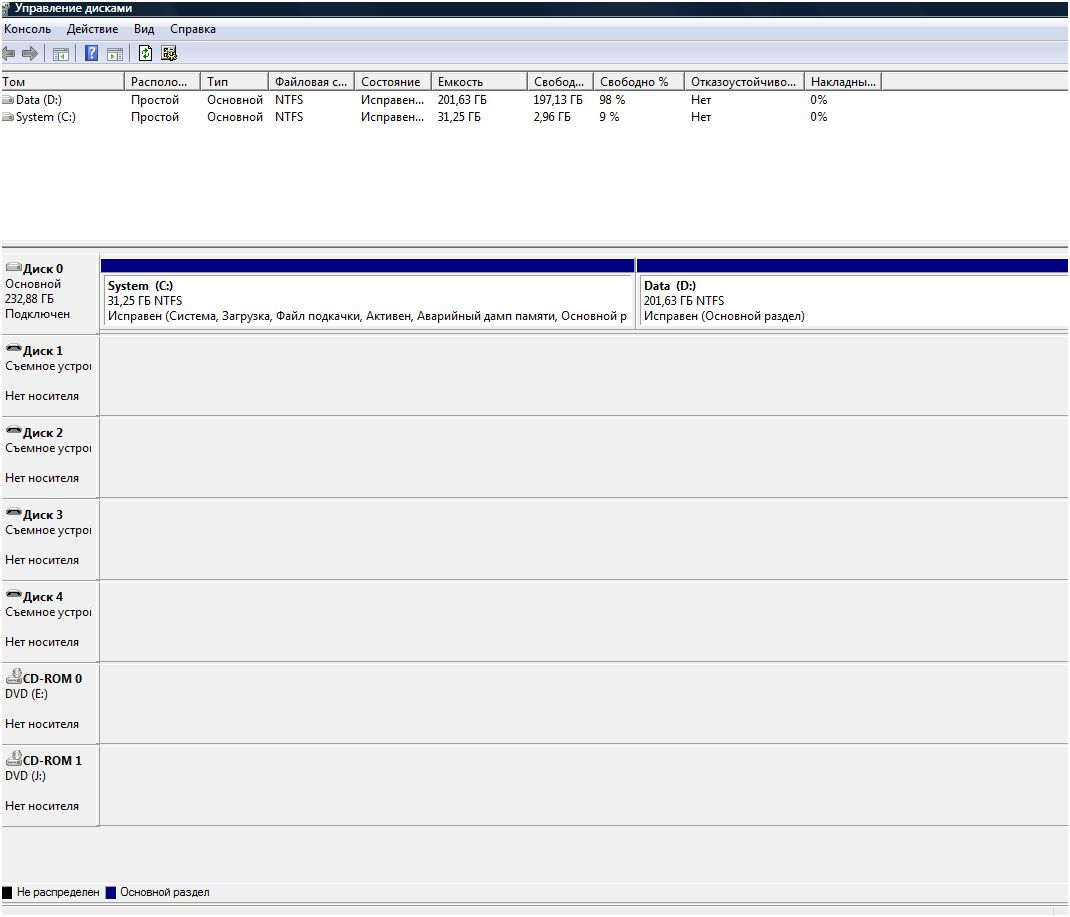Screen dimensions: 1070x917
Task: Click the Управление дисками title bar icon
Action: pos(5,9)
